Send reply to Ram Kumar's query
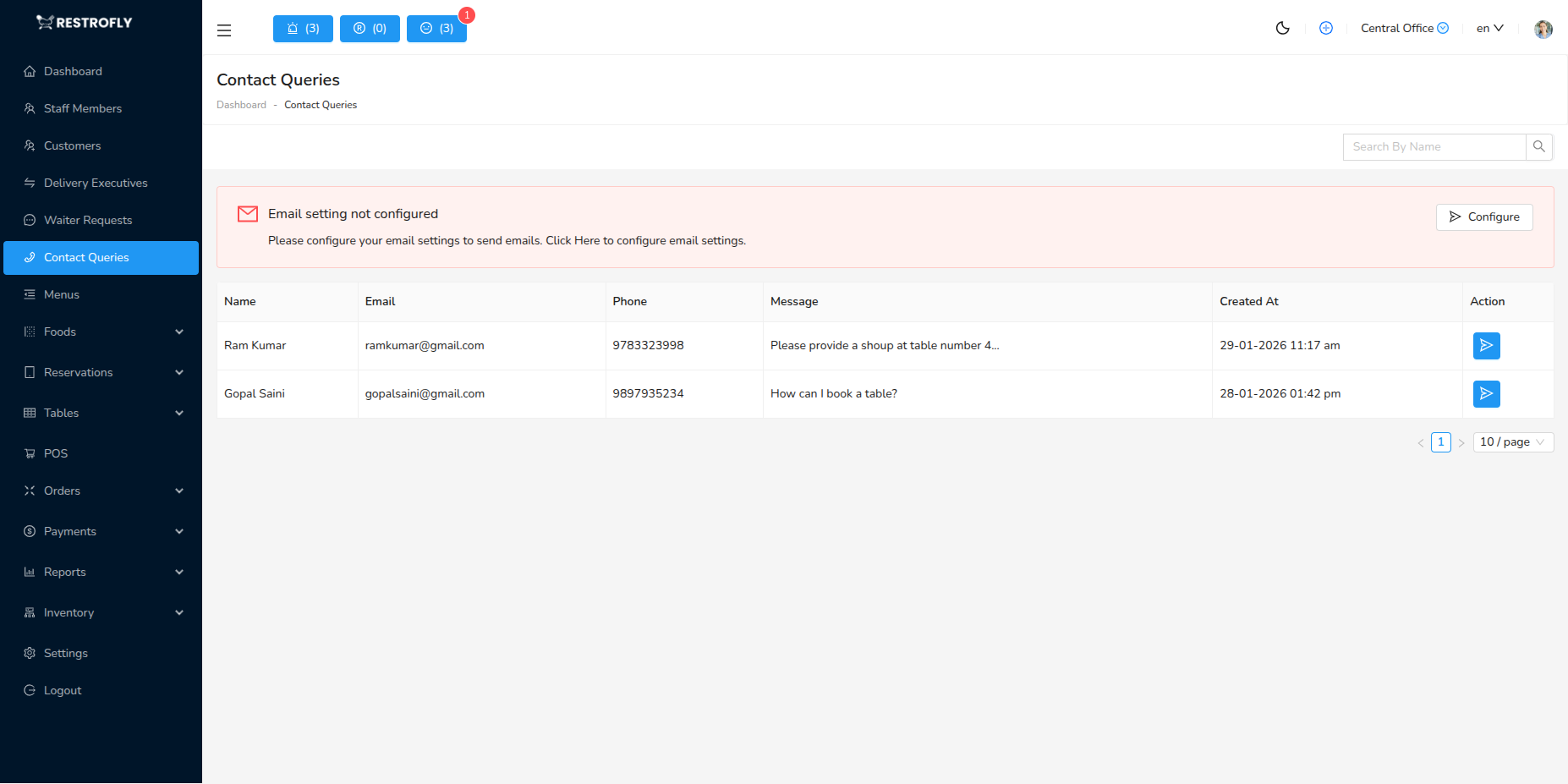 pos(1486,345)
